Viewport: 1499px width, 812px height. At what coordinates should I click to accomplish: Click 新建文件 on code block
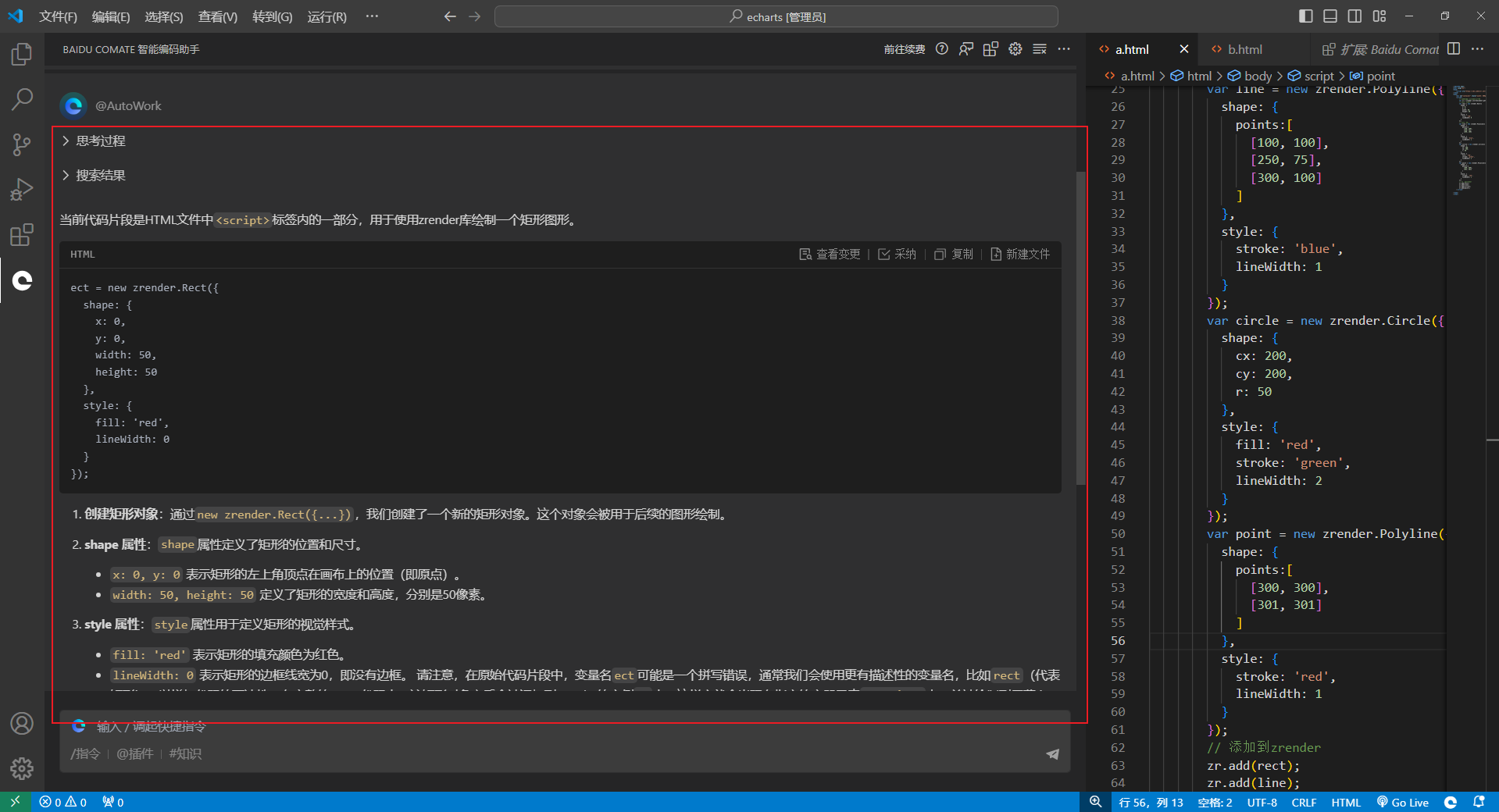1020,255
